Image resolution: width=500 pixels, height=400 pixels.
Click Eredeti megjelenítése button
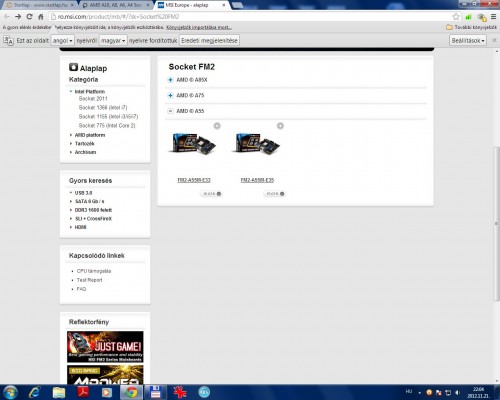[209, 41]
